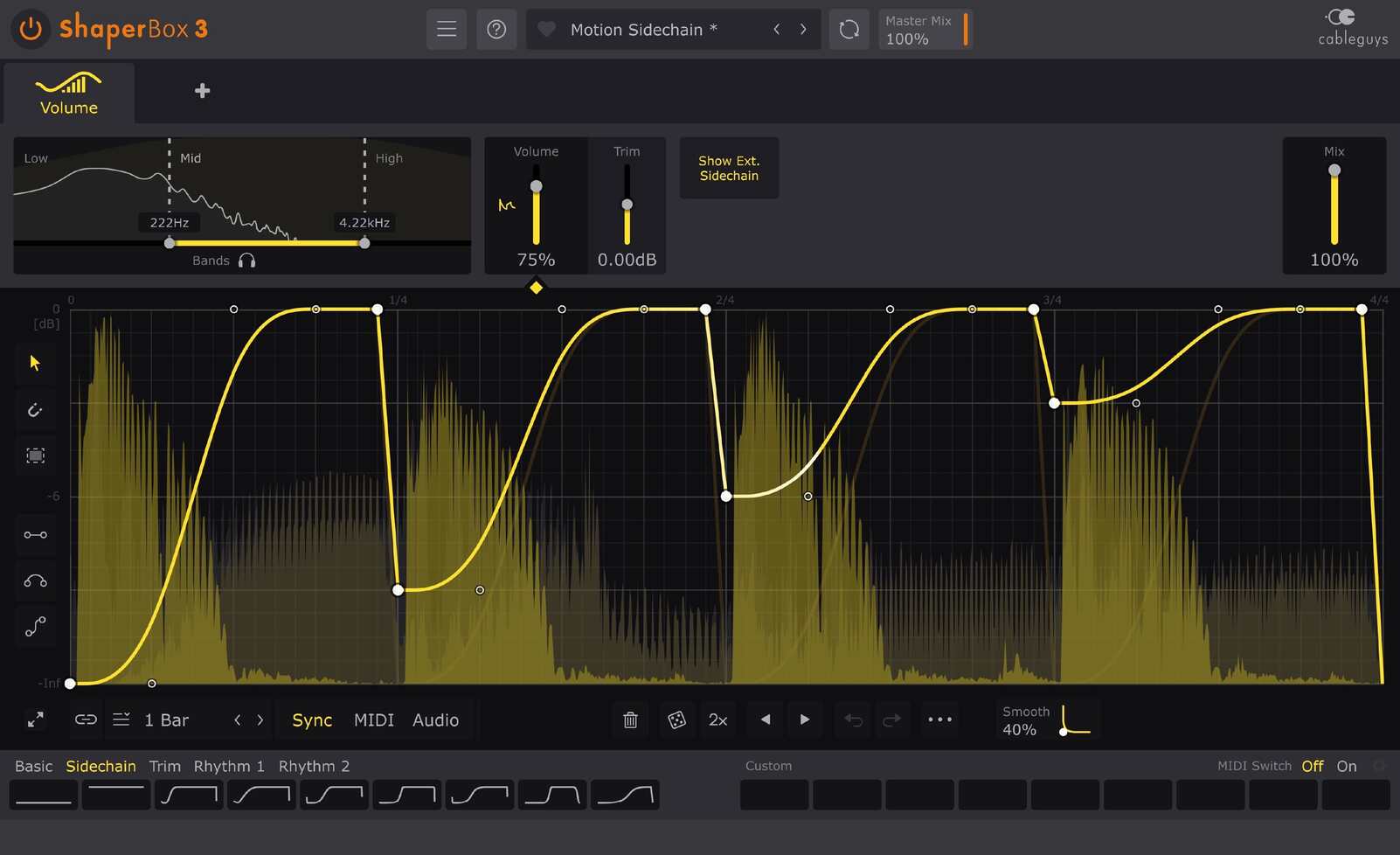Select the first Sidechain curve preset thumbnail
Image resolution: width=1400 pixels, height=855 pixels.
(43, 795)
